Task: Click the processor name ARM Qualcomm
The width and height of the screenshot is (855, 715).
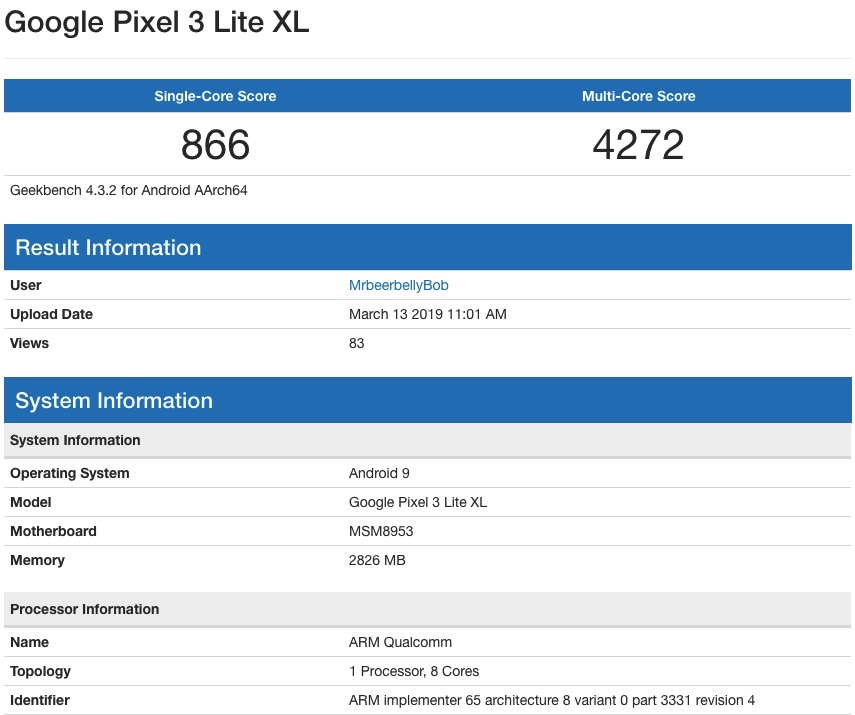Action: [x=400, y=642]
